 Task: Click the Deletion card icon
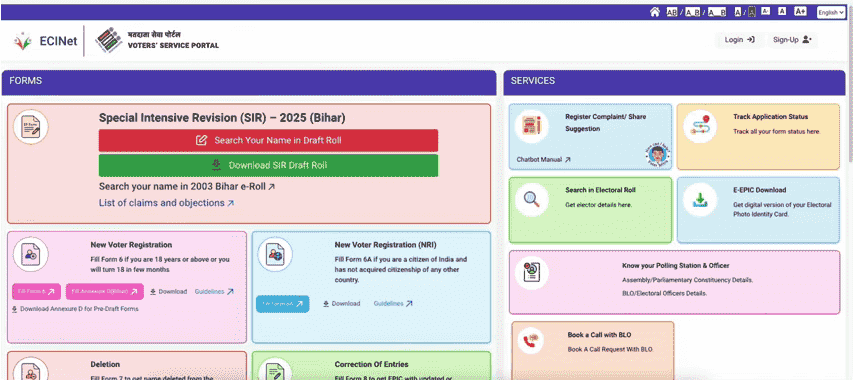tap(30, 369)
